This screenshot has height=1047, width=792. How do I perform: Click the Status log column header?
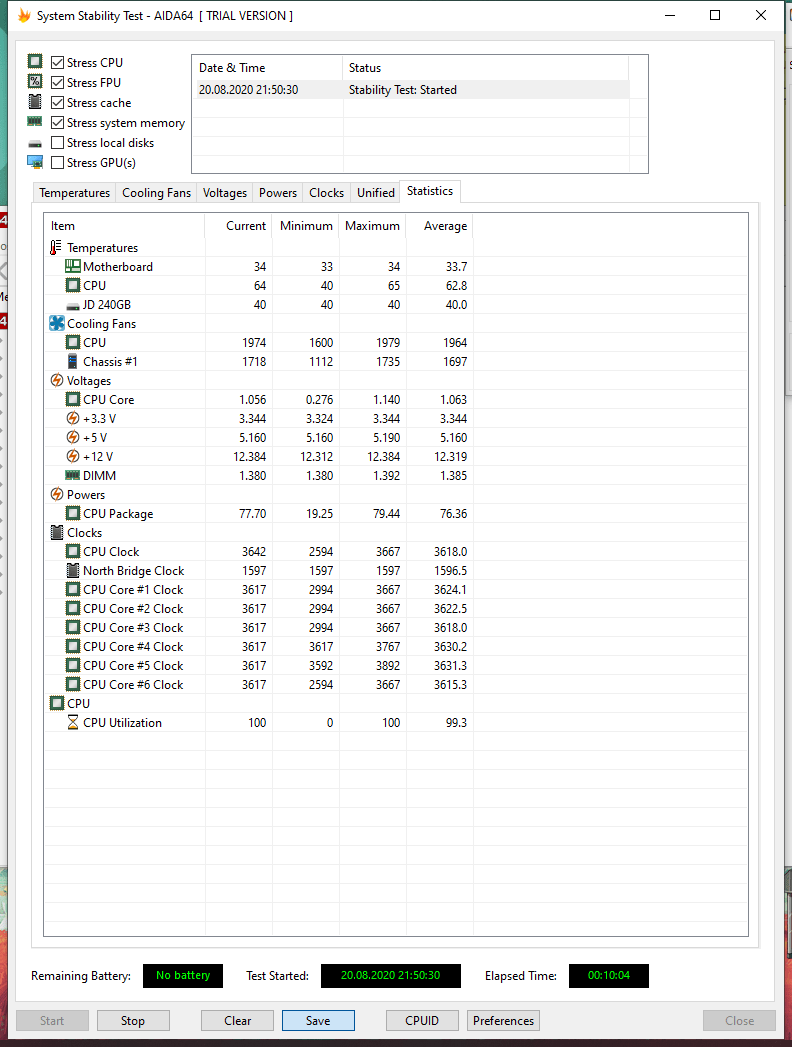pos(485,68)
